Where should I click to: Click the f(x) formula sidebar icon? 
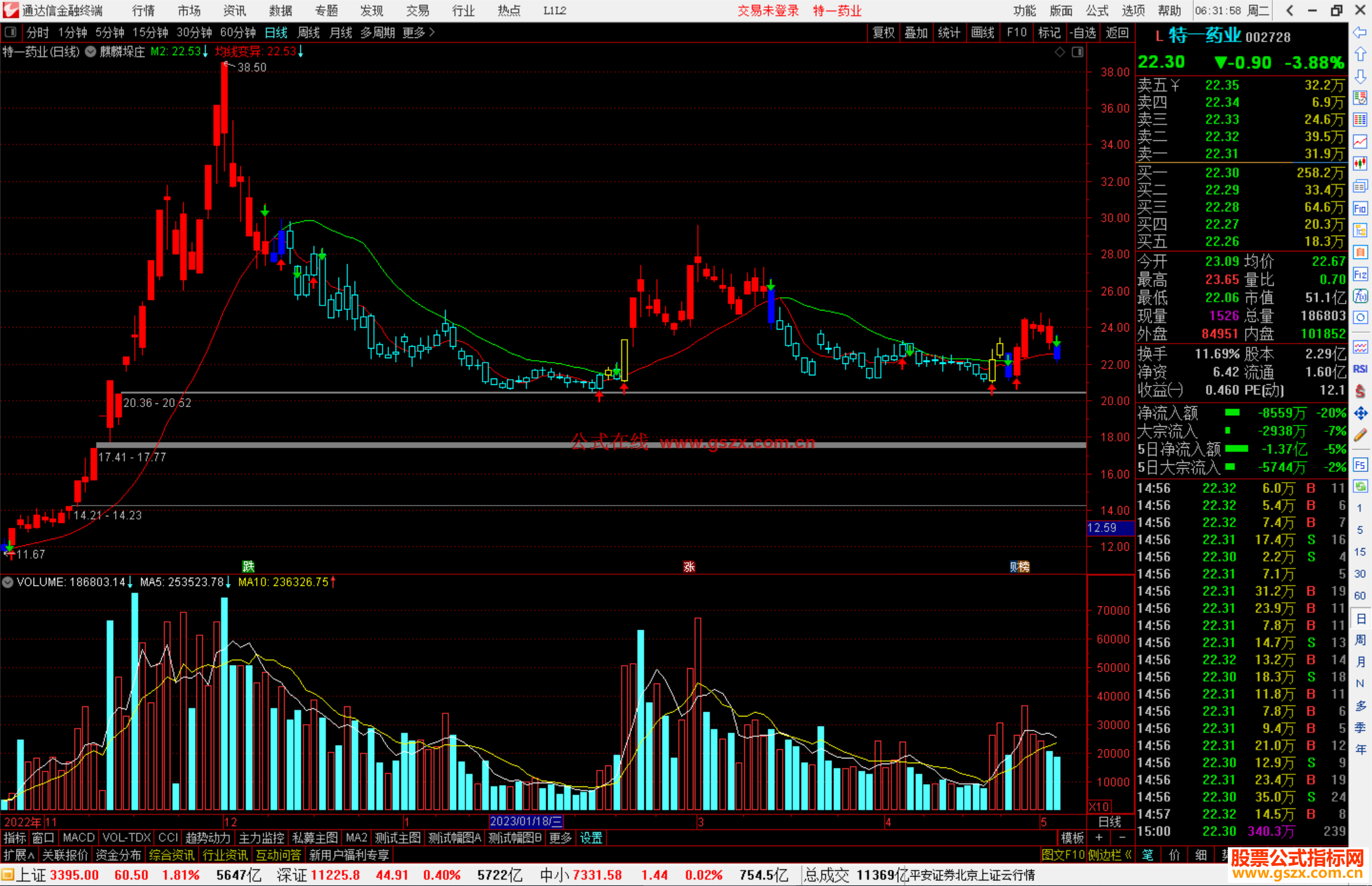tap(1360, 296)
